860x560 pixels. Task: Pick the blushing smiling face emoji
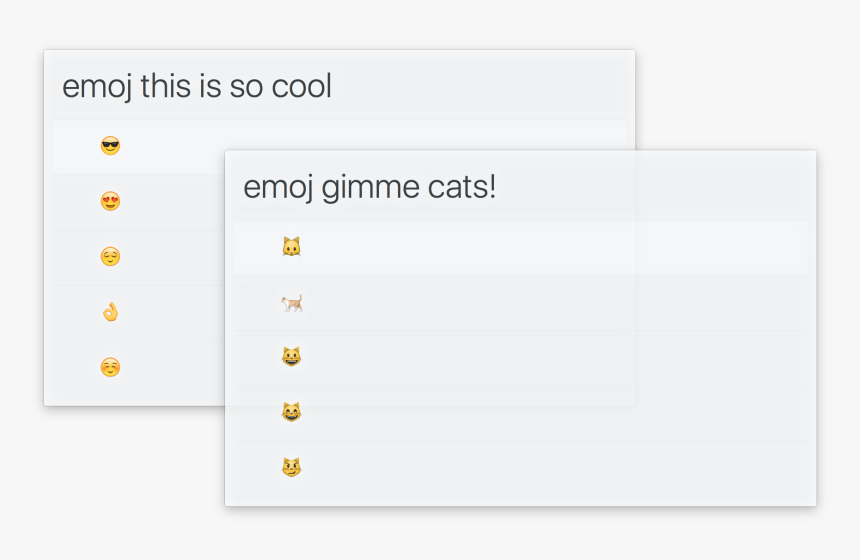110,367
